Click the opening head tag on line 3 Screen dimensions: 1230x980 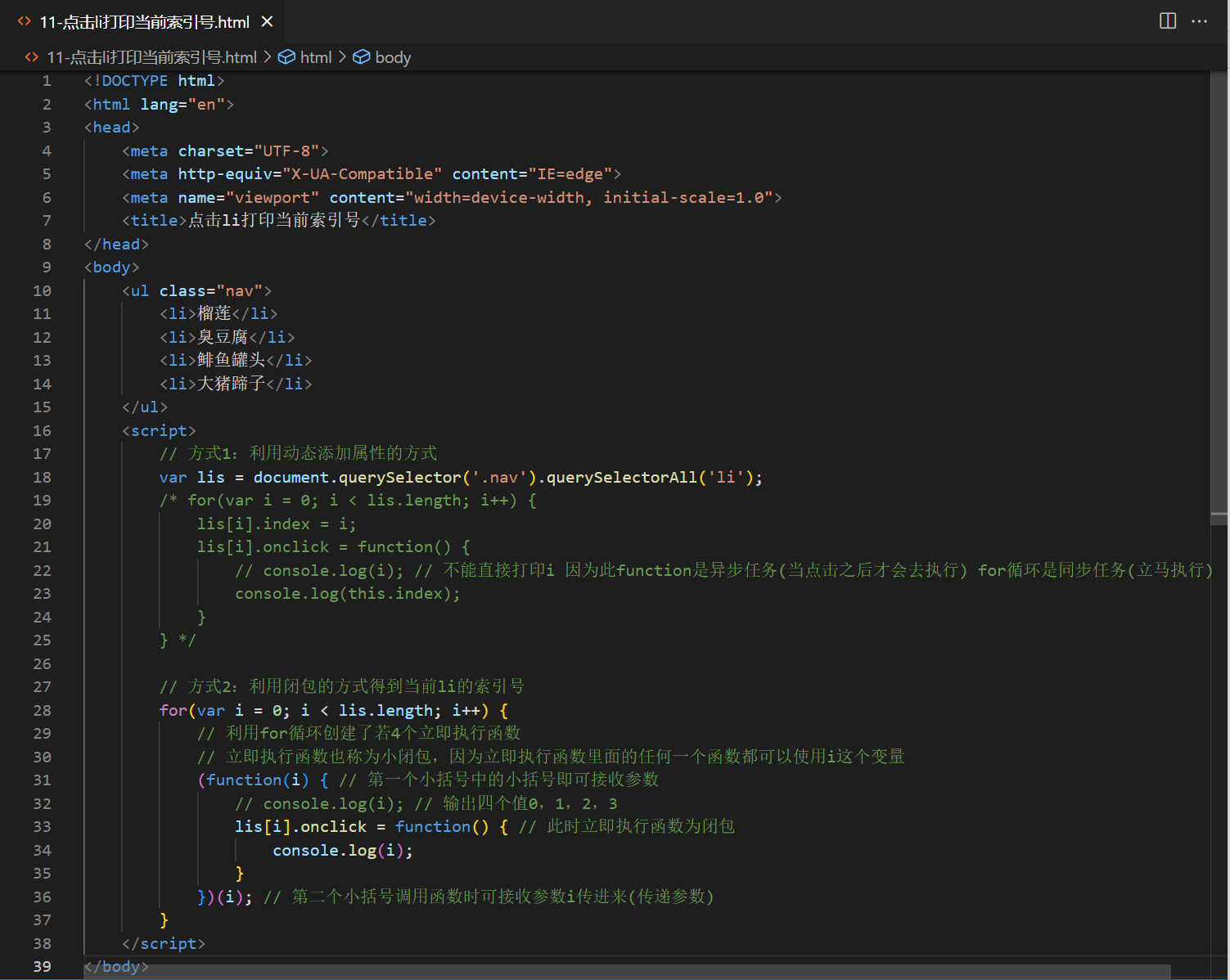click(111, 128)
